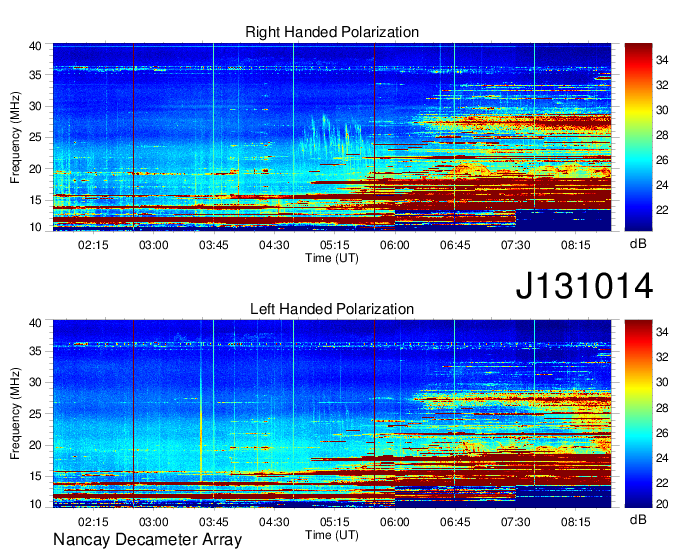Click 06:00 tick on Right Handed time axis
The height and width of the screenshot is (552, 680).
click(x=395, y=245)
